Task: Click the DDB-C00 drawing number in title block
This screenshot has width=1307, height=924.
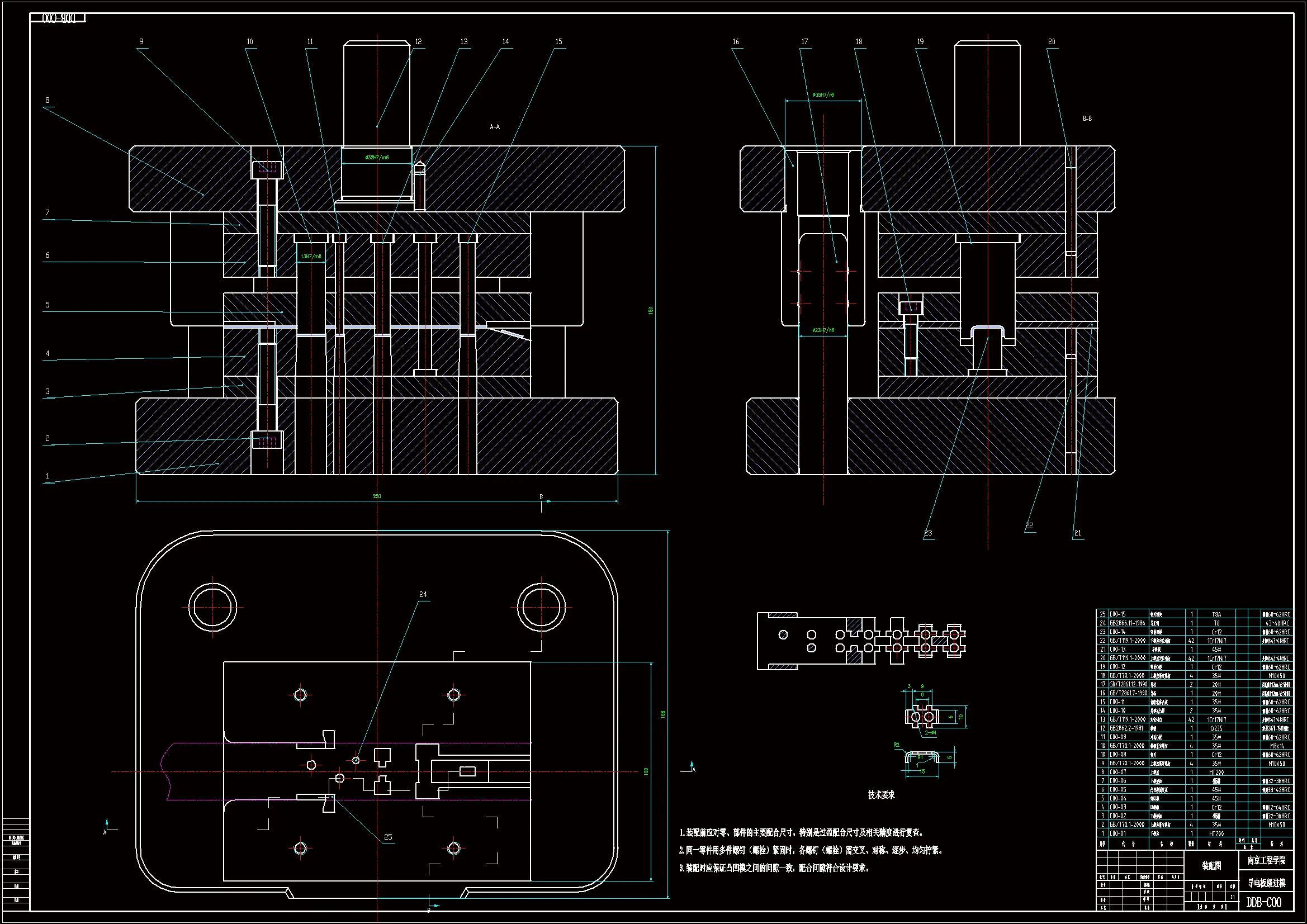Action: pos(1264,902)
